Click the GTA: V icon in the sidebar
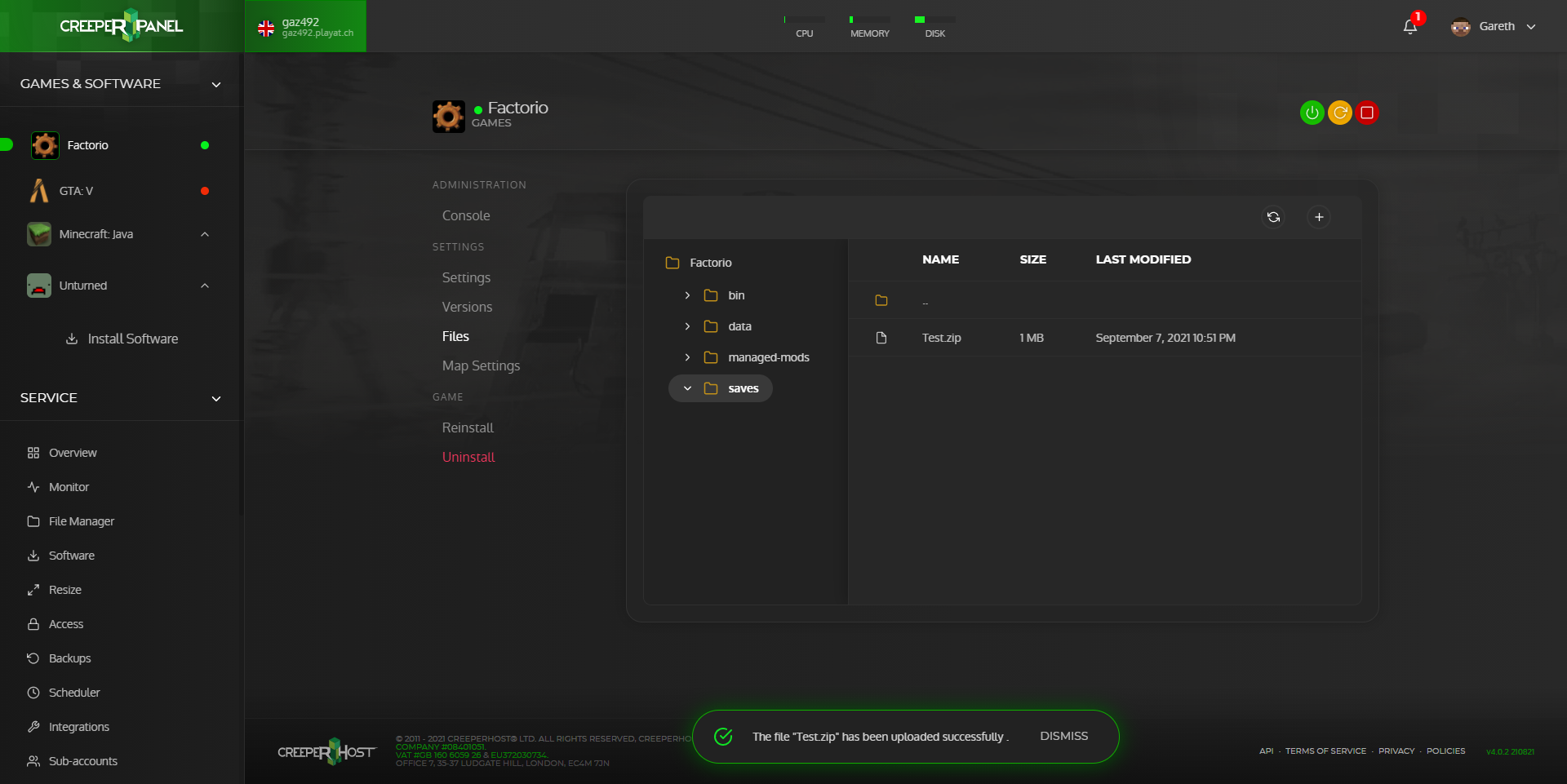The height and width of the screenshot is (784, 1567). 38,191
